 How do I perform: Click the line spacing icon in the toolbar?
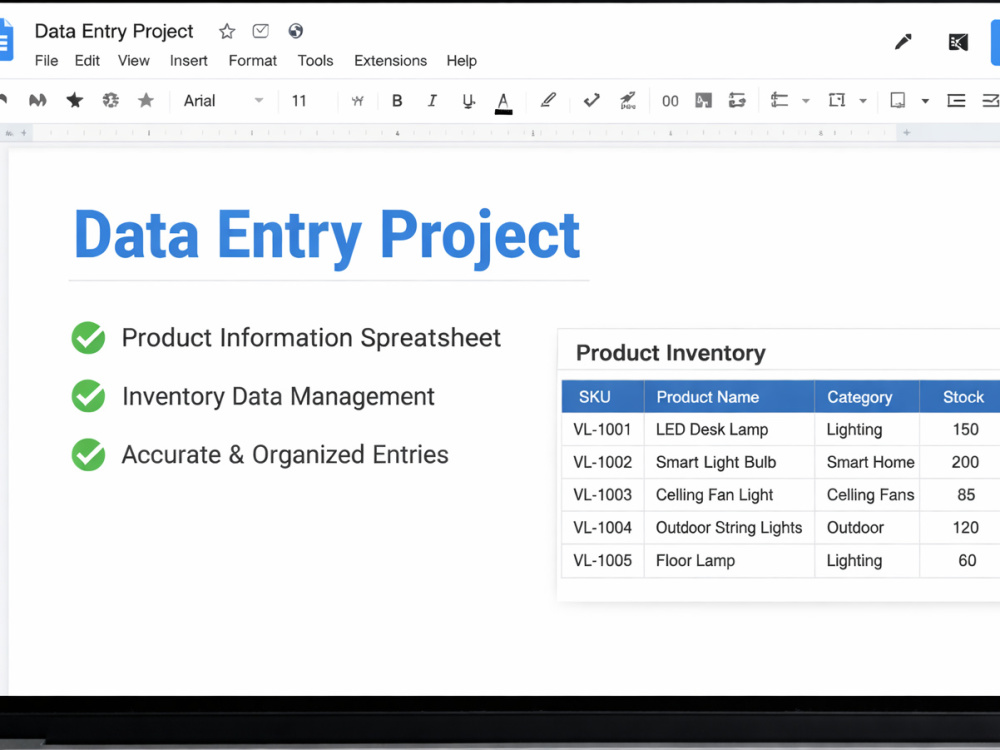point(779,100)
